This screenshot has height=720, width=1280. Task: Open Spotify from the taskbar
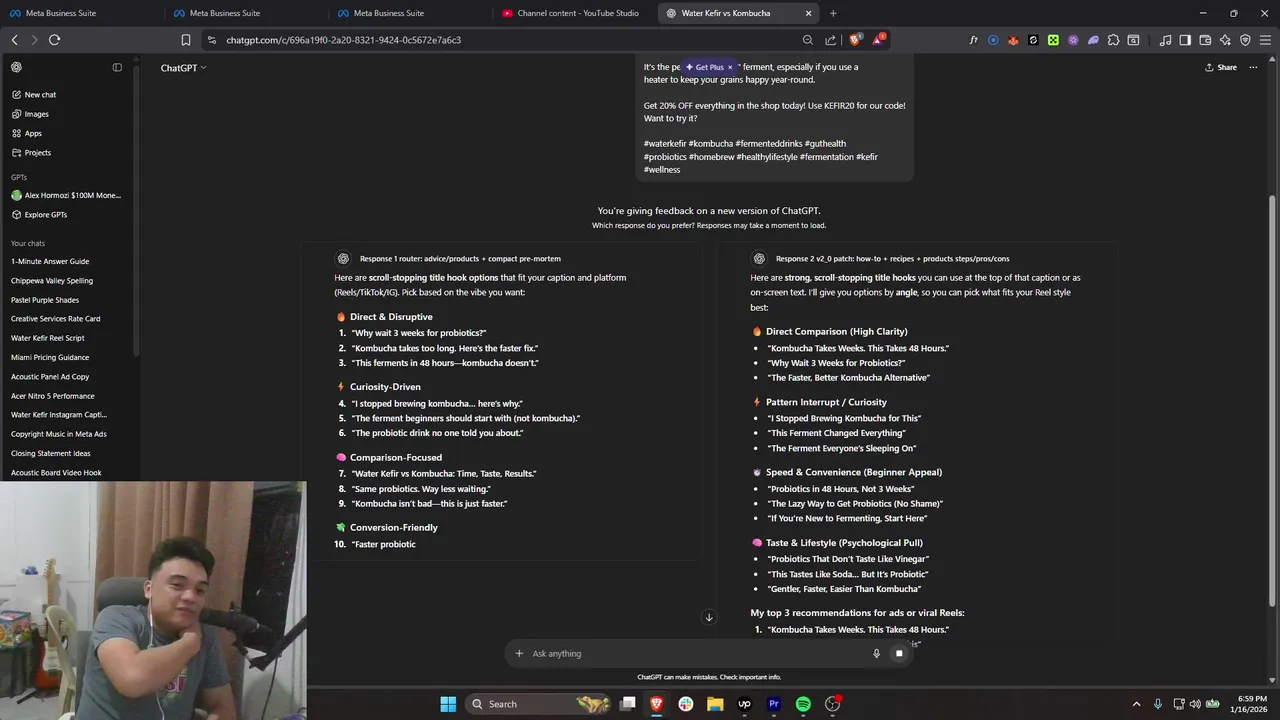[x=803, y=704]
